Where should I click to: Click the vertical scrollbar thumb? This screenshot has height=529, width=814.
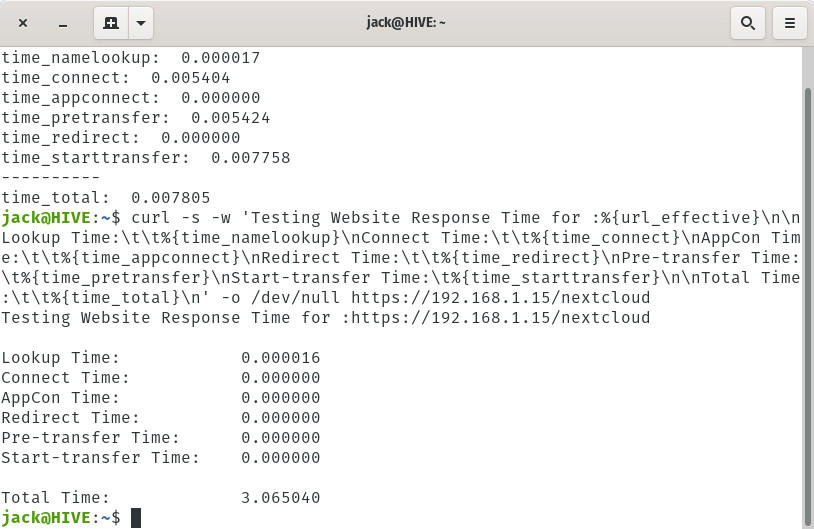coord(807,300)
